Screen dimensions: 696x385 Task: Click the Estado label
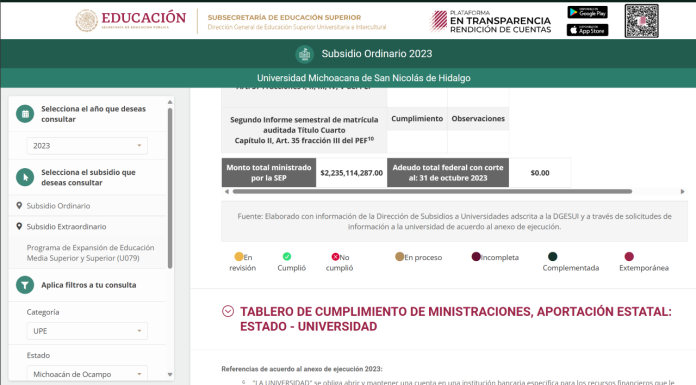(x=38, y=355)
